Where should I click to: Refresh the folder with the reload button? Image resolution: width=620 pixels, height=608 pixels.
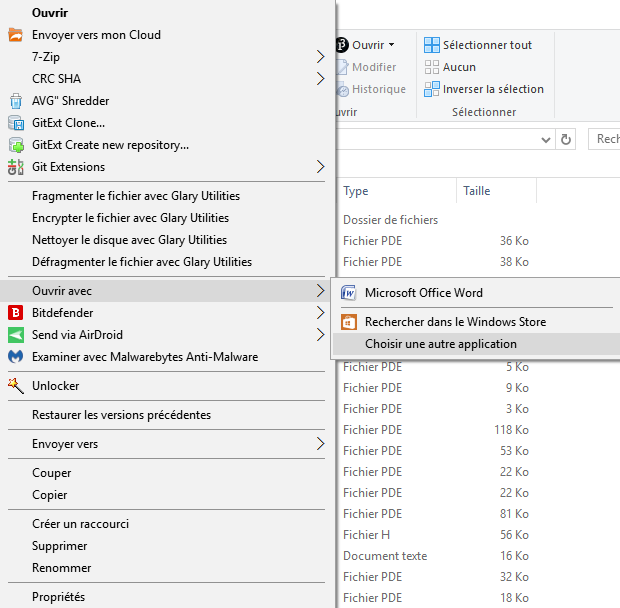click(x=566, y=140)
